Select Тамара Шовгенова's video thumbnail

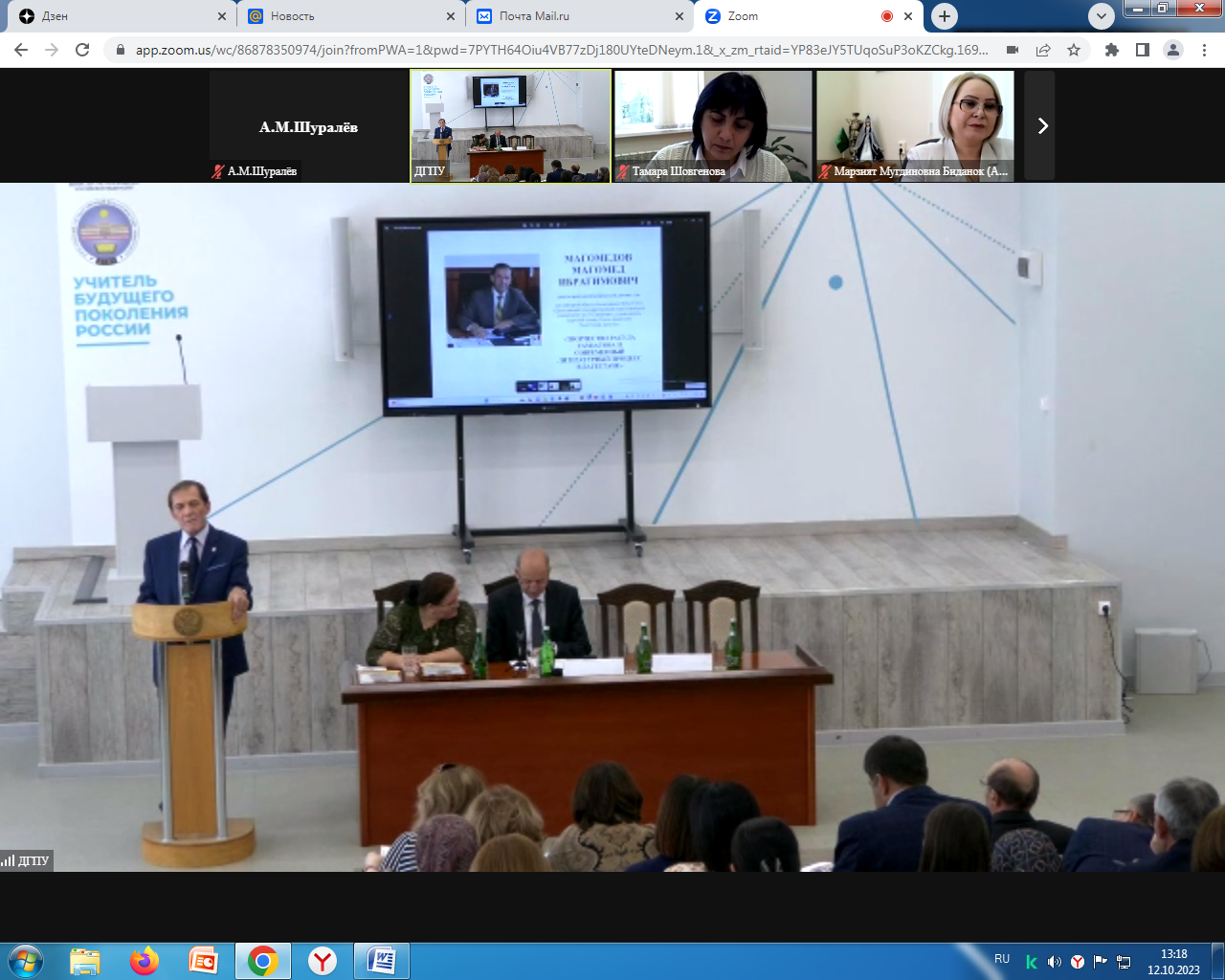click(x=713, y=125)
